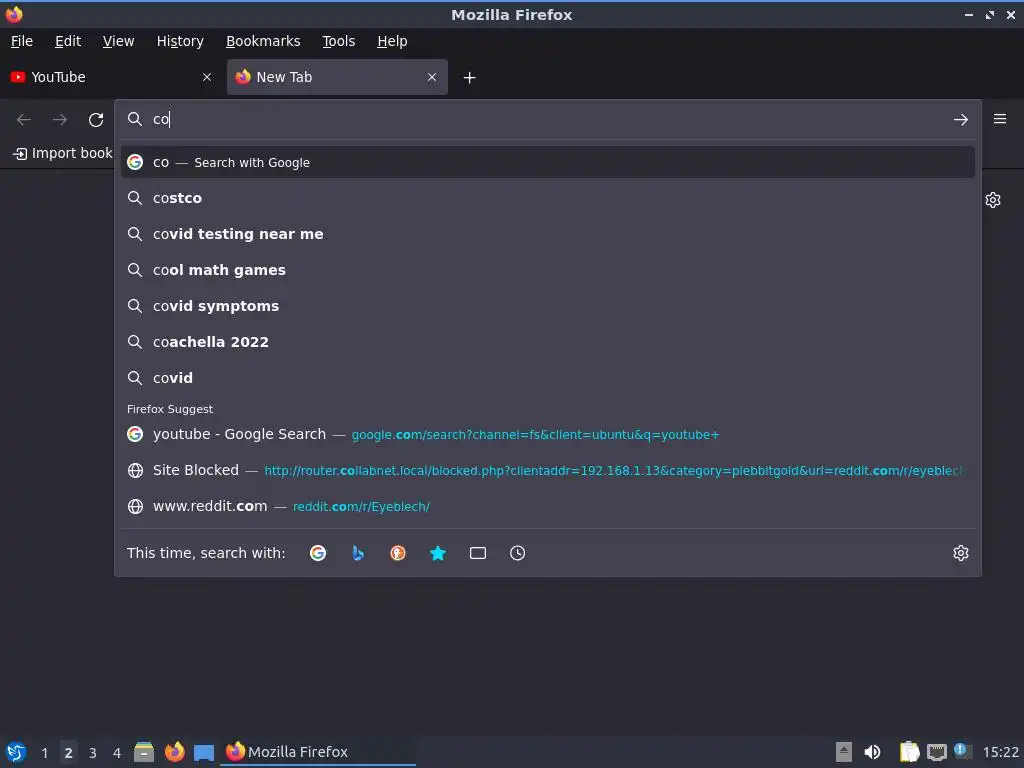The width and height of the screenshot is (1024, 768).
Task: Open the View menu
Action: (x=118, y=41)
